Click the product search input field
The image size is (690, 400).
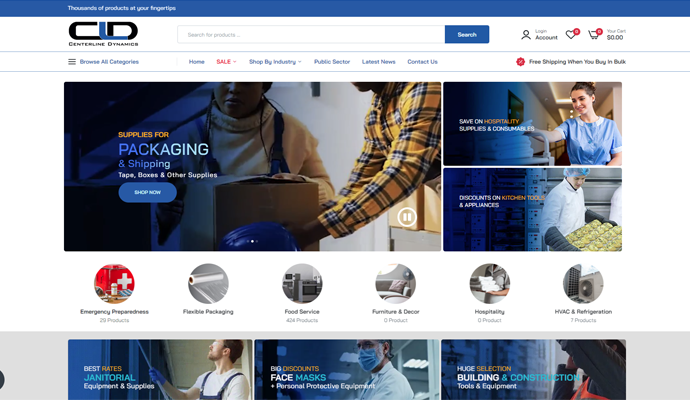click(311, 35)
